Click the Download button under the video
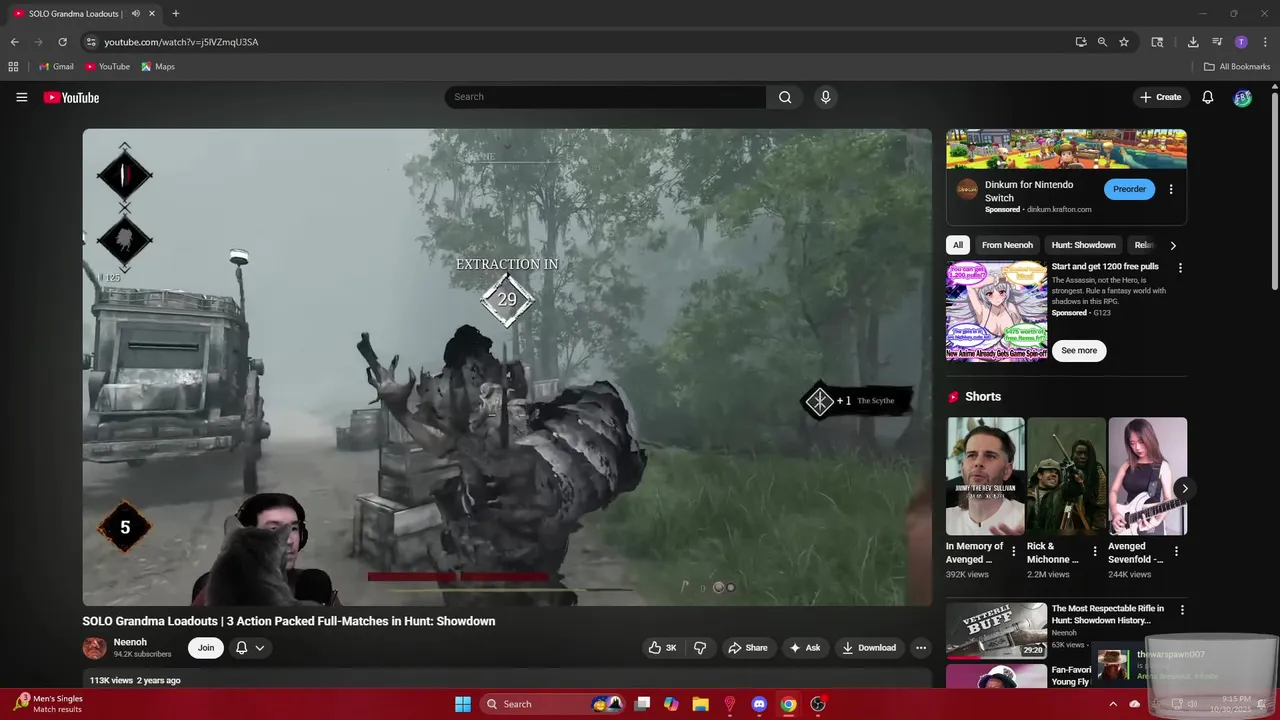 [869, 648]
